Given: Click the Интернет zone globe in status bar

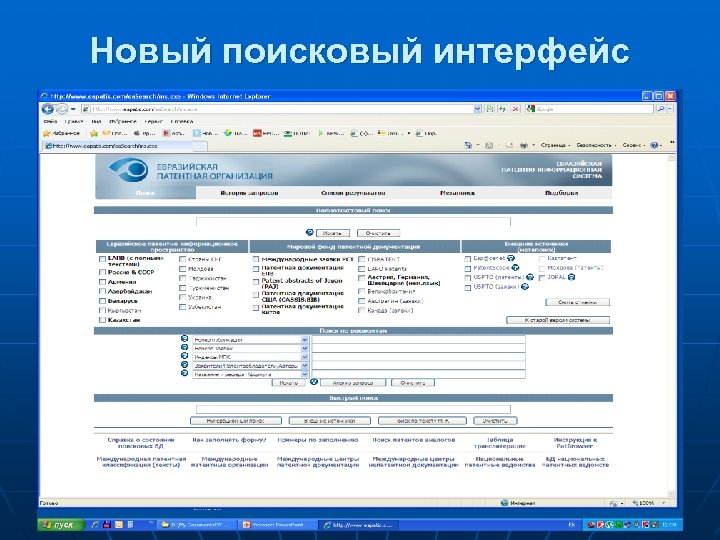Looking at the screenshot, I should (505, 503).
